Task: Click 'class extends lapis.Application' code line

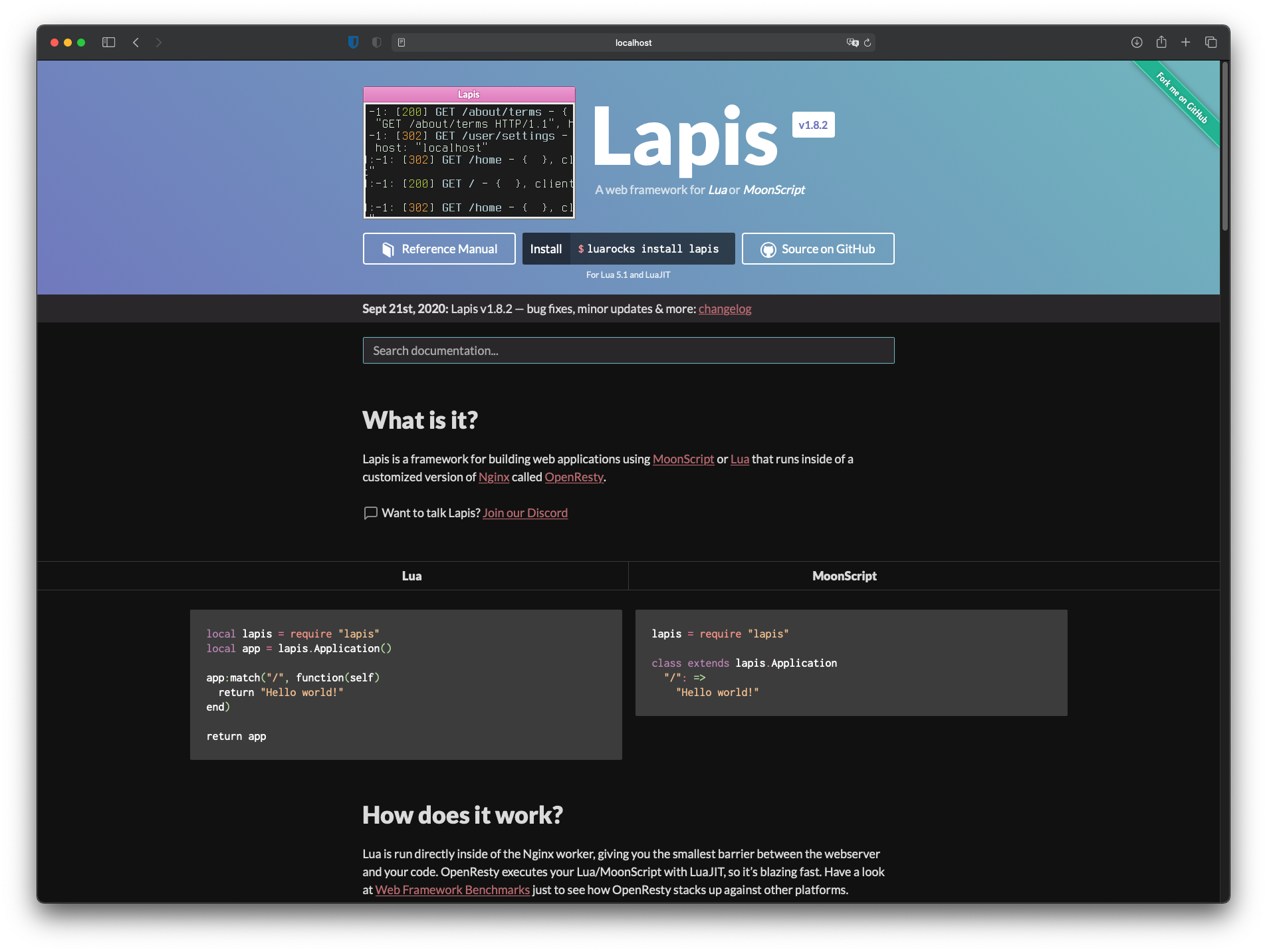Action: pyautogui.click(x=744, y=663)
